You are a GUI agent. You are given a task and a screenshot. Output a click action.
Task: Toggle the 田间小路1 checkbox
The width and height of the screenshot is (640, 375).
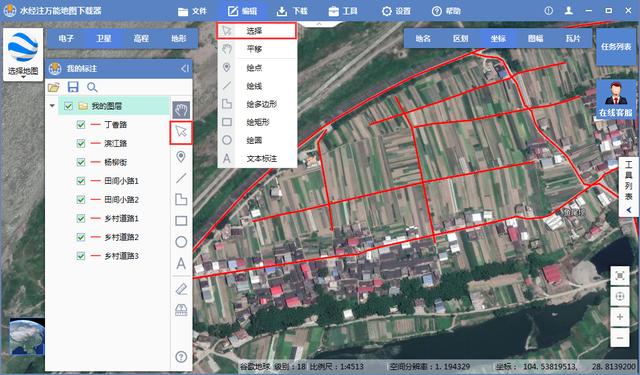[81, 181]
